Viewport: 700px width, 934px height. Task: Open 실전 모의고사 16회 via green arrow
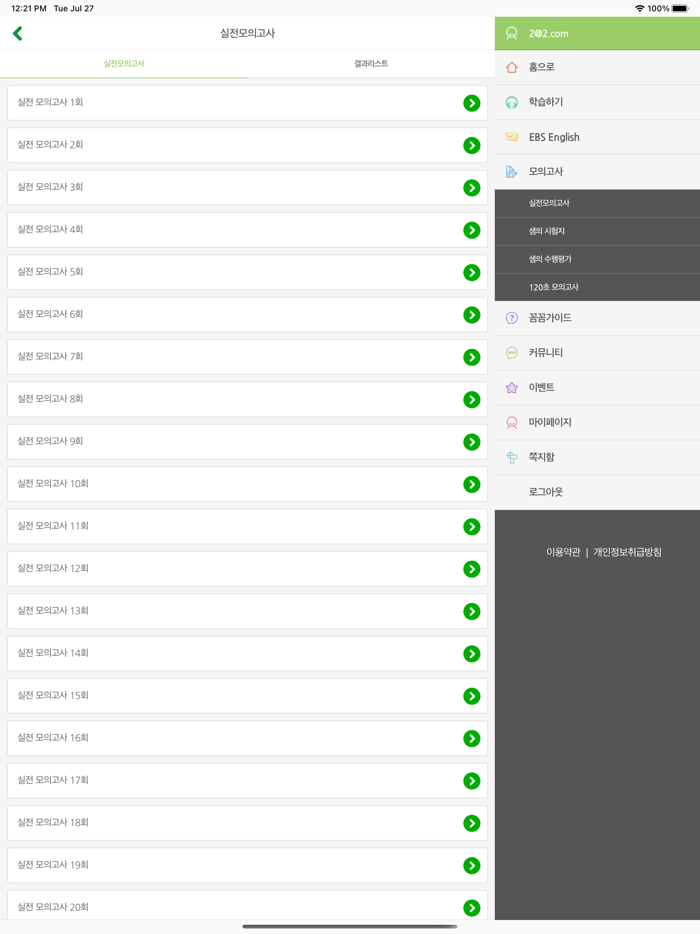pos(472,739)
